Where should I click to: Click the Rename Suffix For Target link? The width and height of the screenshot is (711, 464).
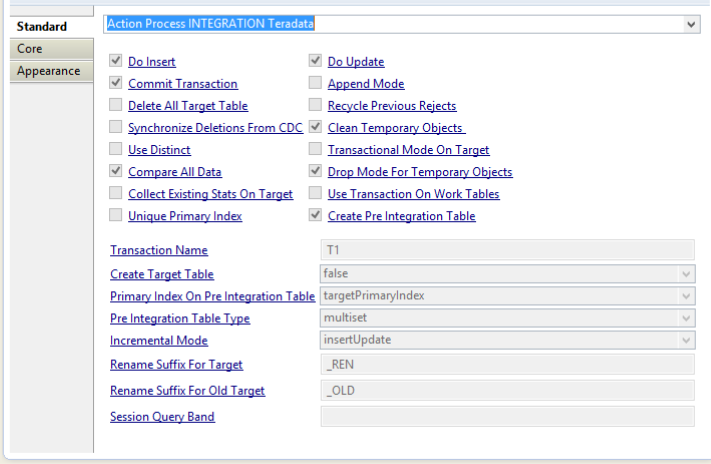pos(176,365)
